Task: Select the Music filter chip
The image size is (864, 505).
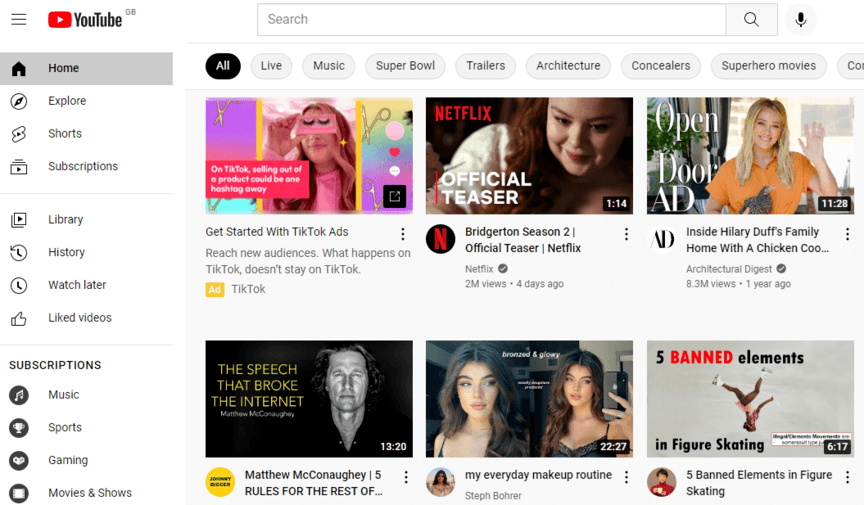Action: tap(329, 66)
